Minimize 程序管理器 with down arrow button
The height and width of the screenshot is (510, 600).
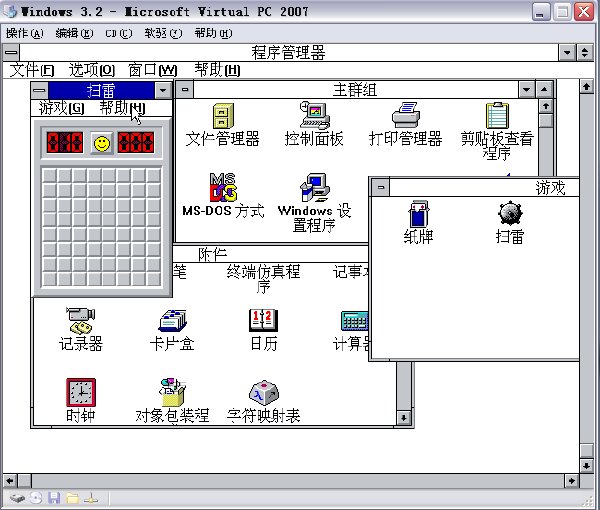567,52
